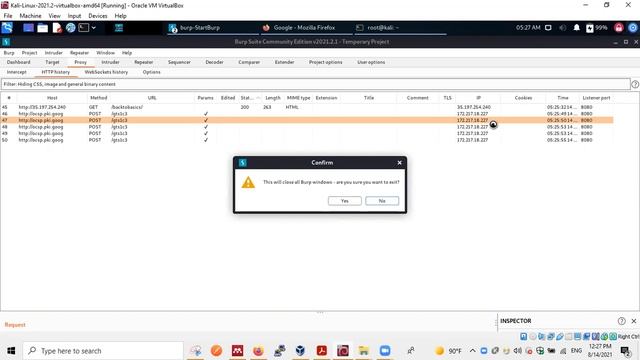Image resolution: width=640 pixels, height=360 pixels.
Task: Open the filter help question icon
Action: 635,84
